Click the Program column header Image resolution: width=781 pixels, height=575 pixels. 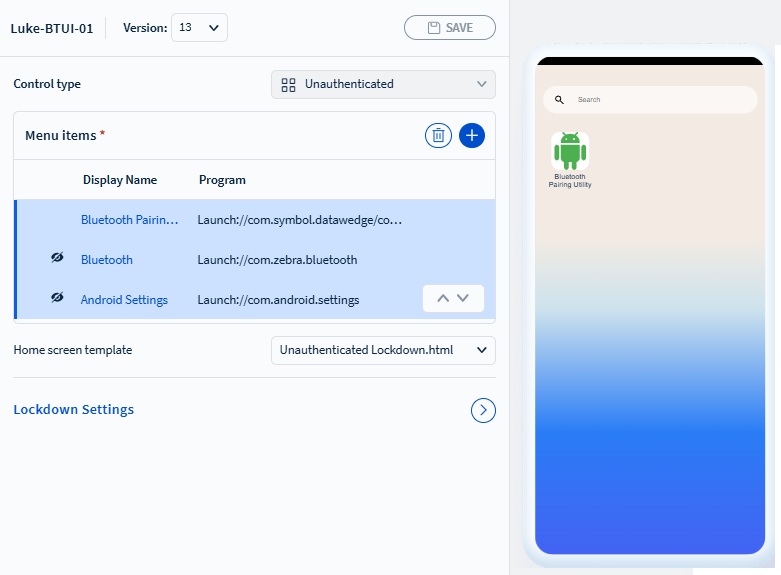(x=222, y=180)
